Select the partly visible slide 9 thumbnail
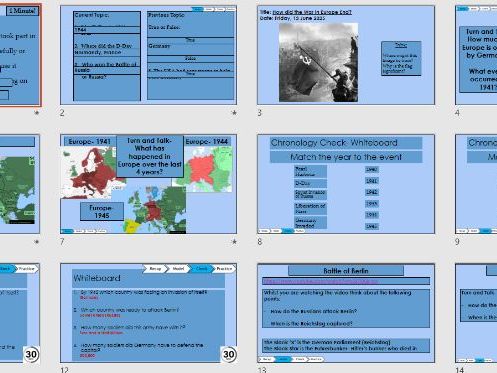497x373 pixels. [x=476, y=184]
